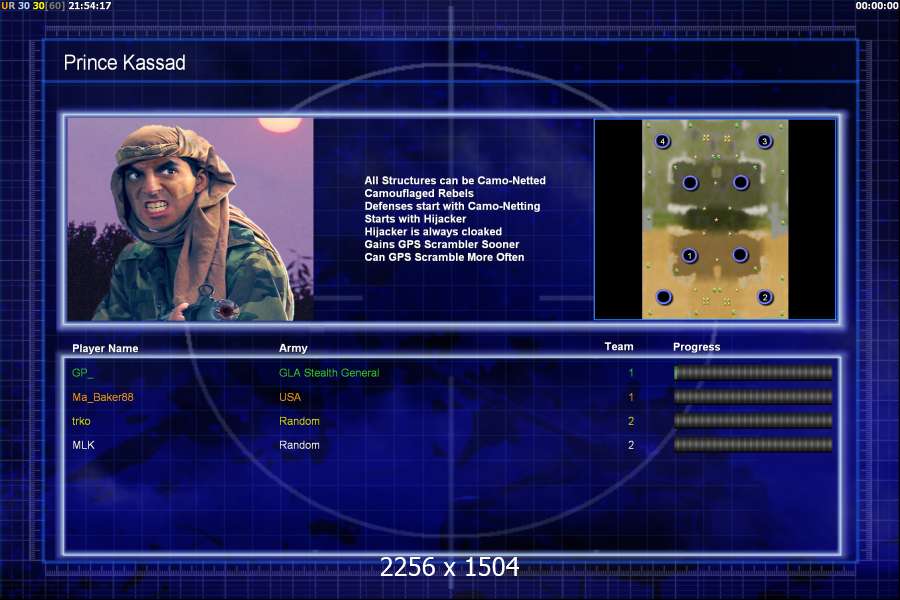Click start position marker 2 on the minimap

[x=764, y=297]
